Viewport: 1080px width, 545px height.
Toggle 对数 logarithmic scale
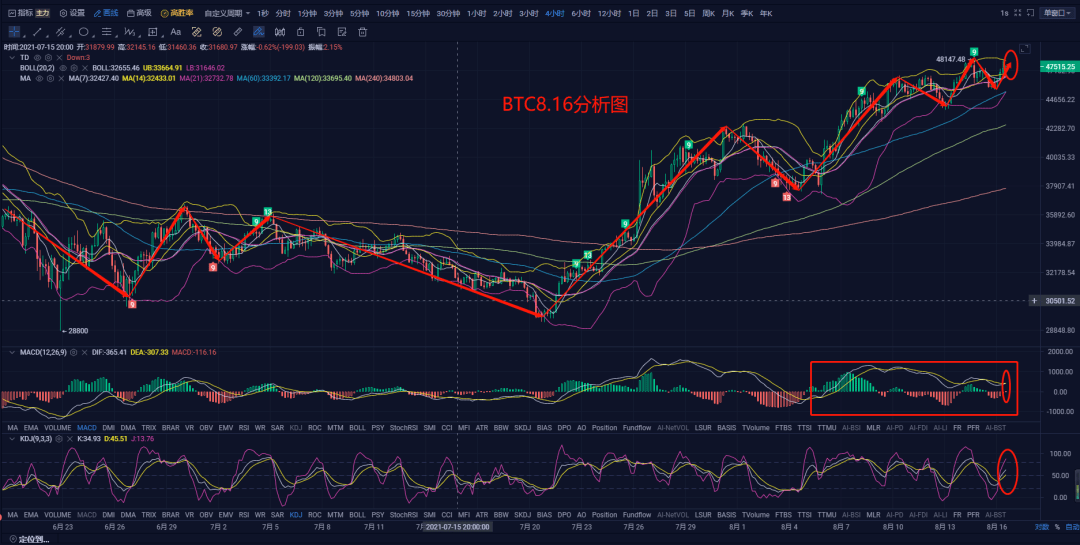tap(1041, 527)
